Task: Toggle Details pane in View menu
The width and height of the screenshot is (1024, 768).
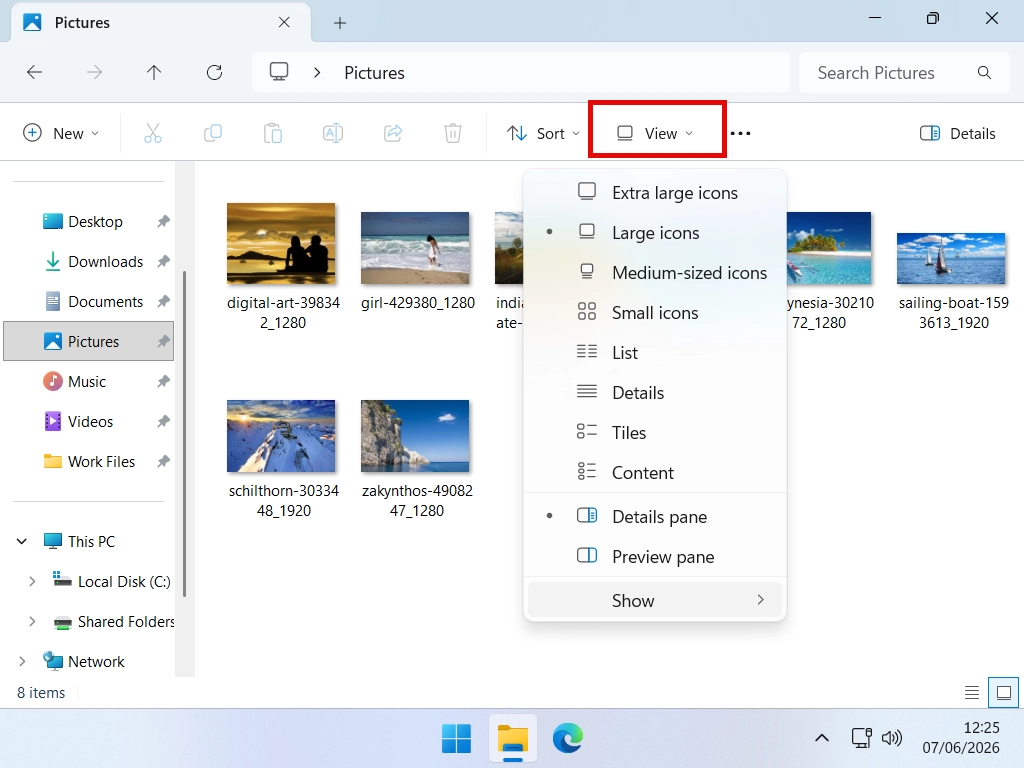Action: 655,517
